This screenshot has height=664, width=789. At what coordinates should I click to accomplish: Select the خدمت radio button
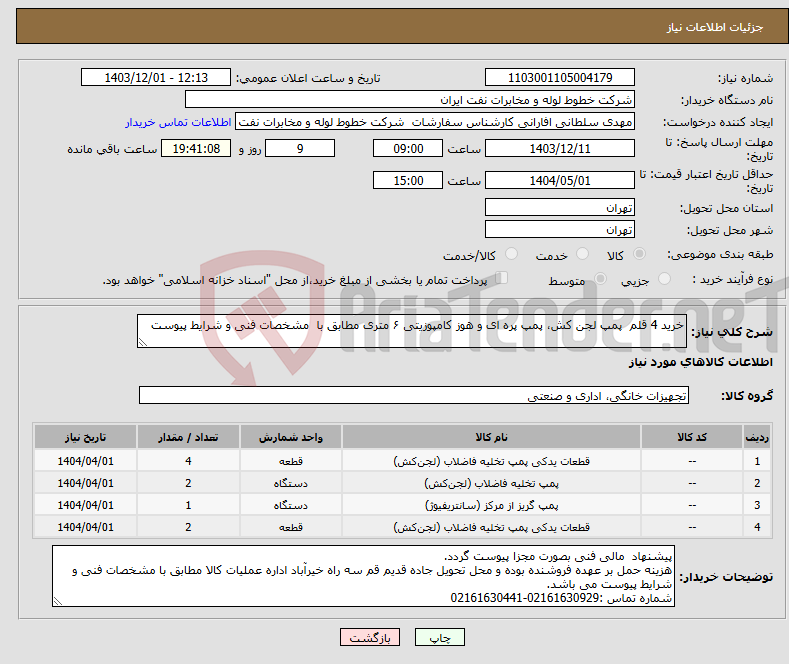point(582,254)
